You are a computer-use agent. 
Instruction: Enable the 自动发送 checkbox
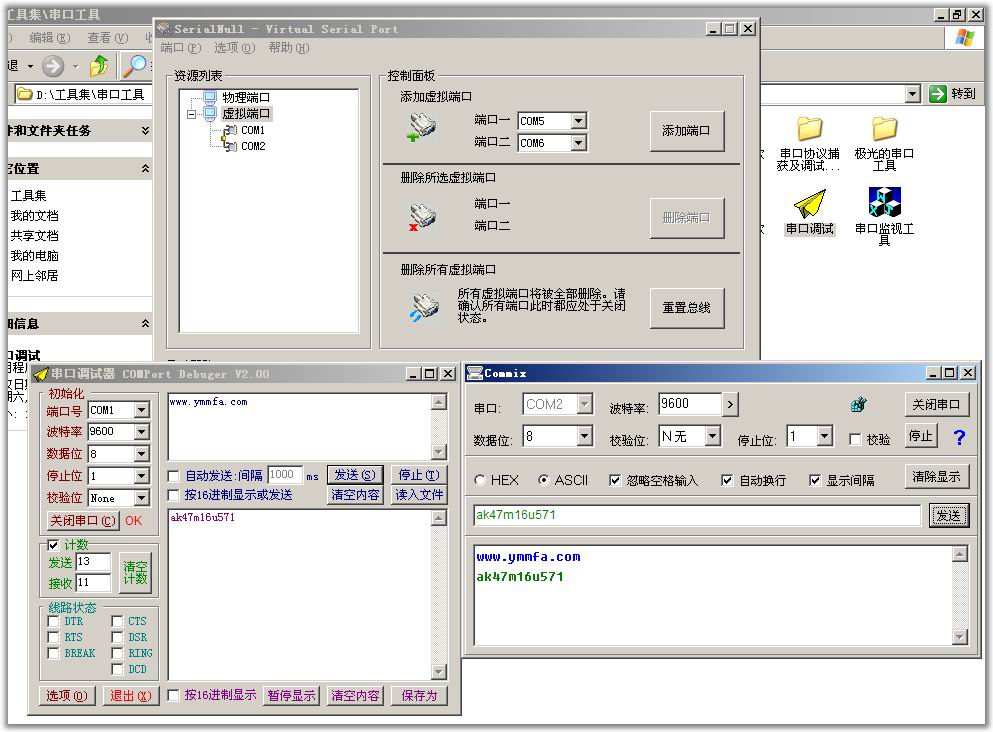pos(175,476)
